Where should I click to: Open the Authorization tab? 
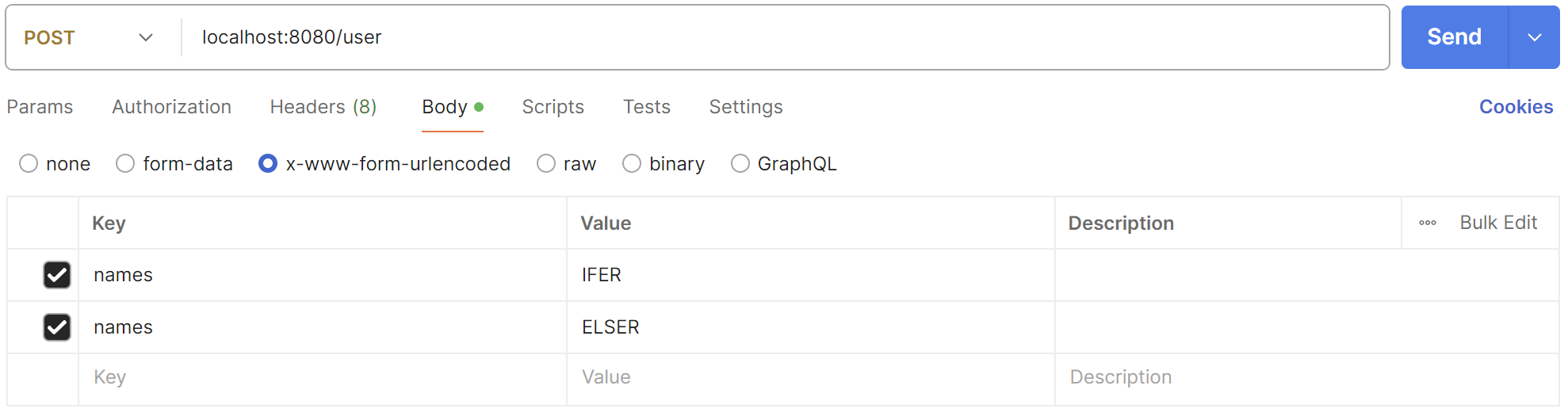click(x=171, y=107)
